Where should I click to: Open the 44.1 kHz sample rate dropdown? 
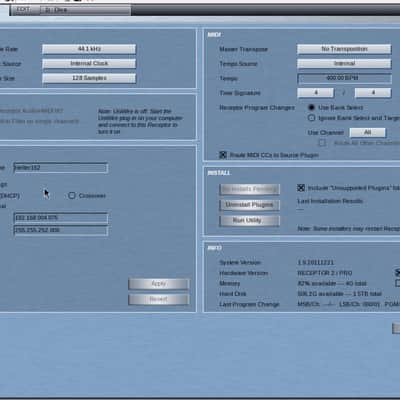coord(89,49)
